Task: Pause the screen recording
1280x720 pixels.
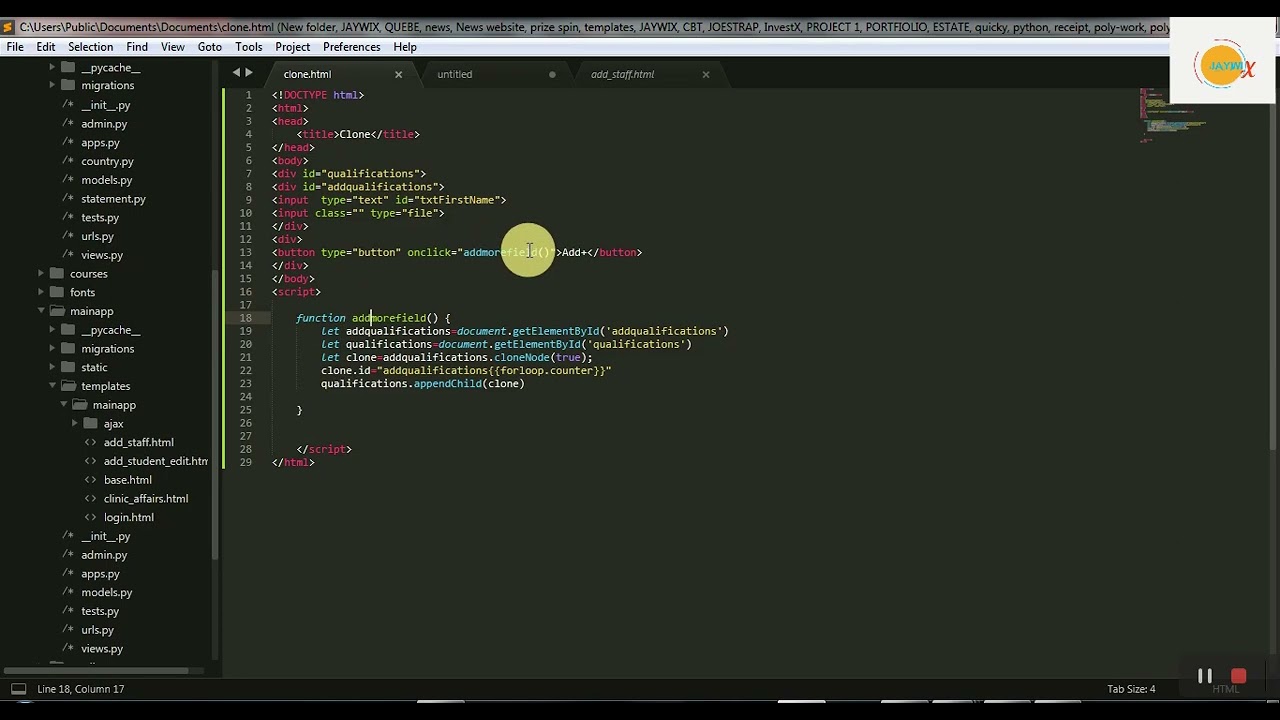Action: coord(1205,677)
